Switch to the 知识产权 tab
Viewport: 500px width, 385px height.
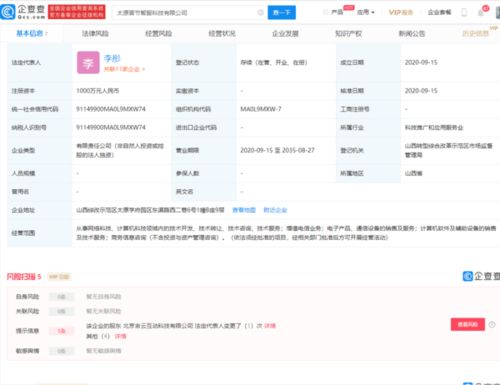click(x=349, y=33)
